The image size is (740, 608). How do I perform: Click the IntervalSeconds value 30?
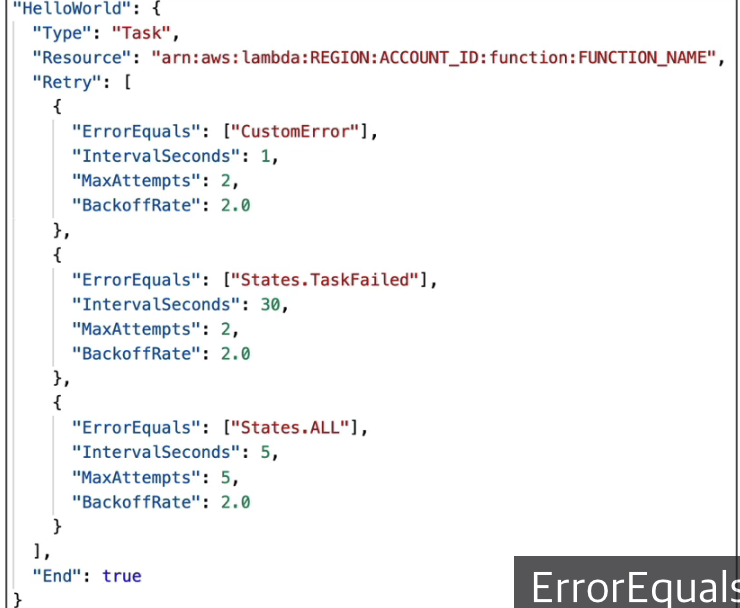[270, 304]
